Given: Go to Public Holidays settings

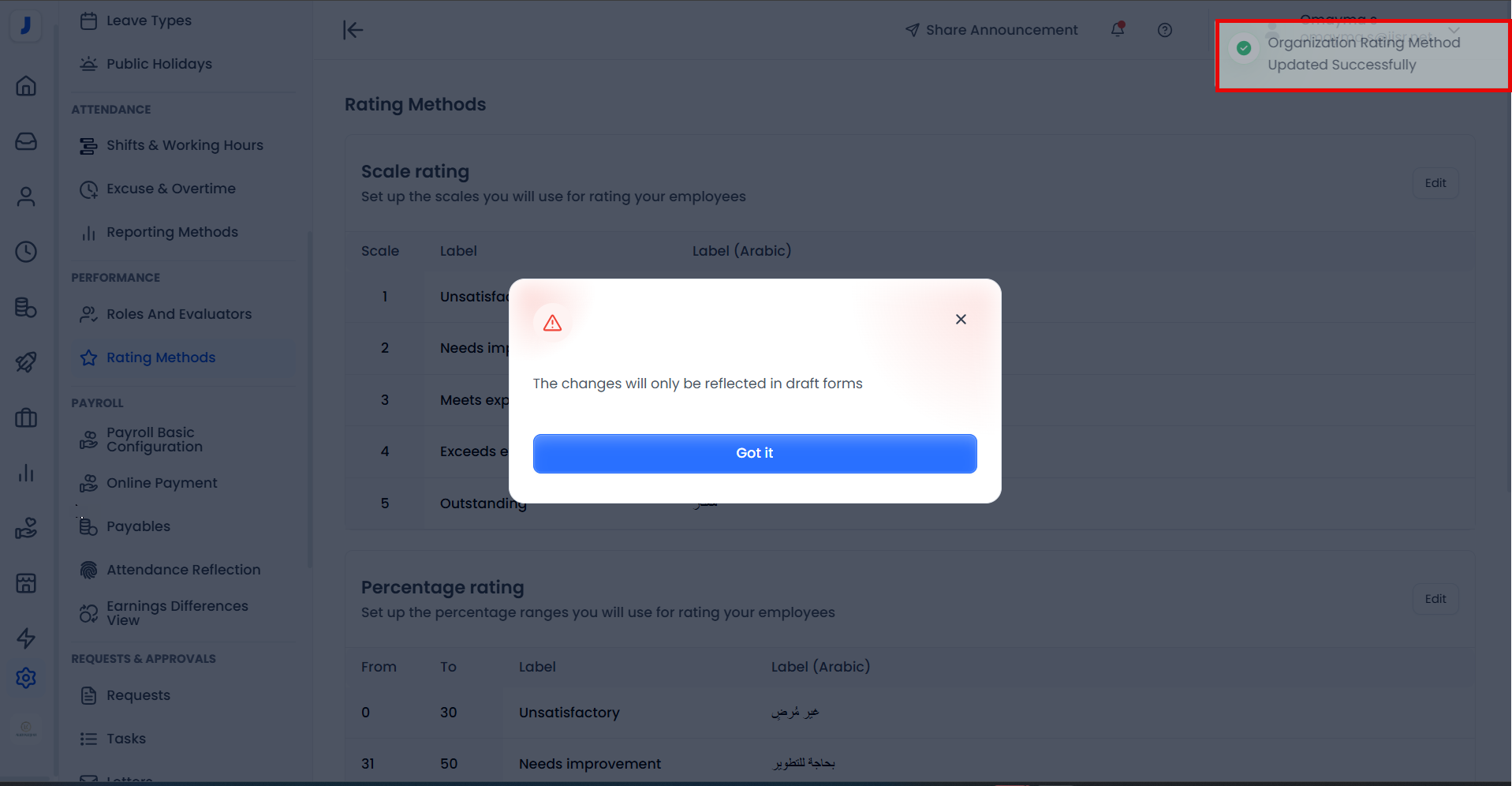Looking at the screenshot, I should pyautogui.click(x=159, y=64).
